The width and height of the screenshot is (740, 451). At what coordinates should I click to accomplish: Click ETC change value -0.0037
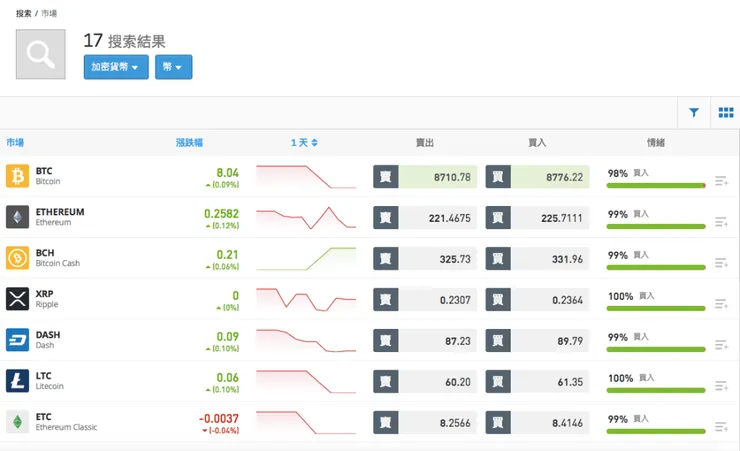coord(219,418)
